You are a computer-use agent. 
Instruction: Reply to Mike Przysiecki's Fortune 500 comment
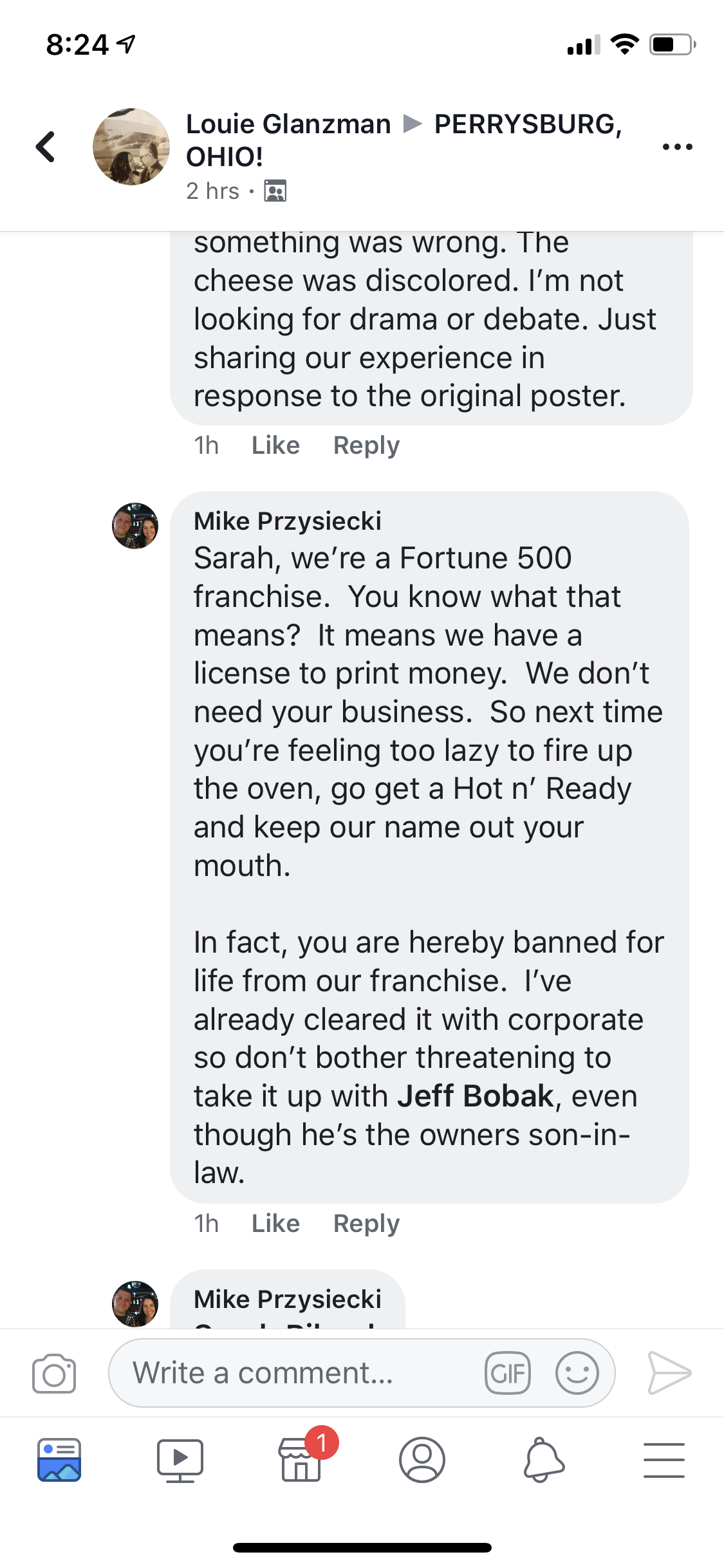click(x=366, y=1224)
